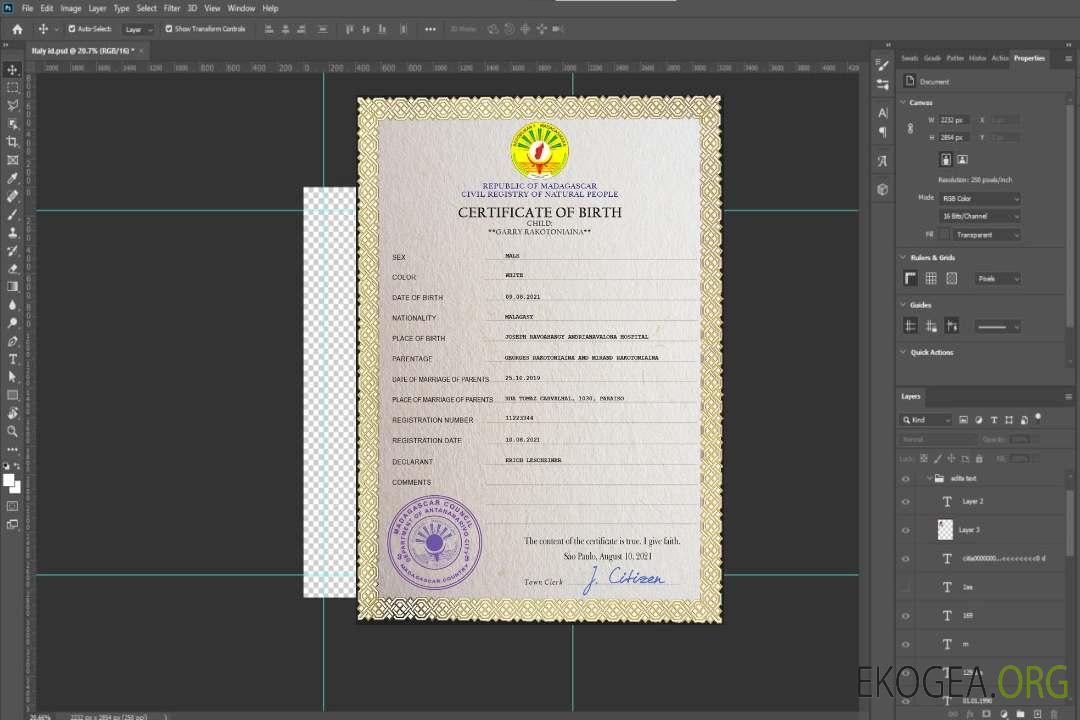Viewport: 1080px width, 720px height.
Task: Open the RGB Color mode dropdown
Action: point(979,198)
